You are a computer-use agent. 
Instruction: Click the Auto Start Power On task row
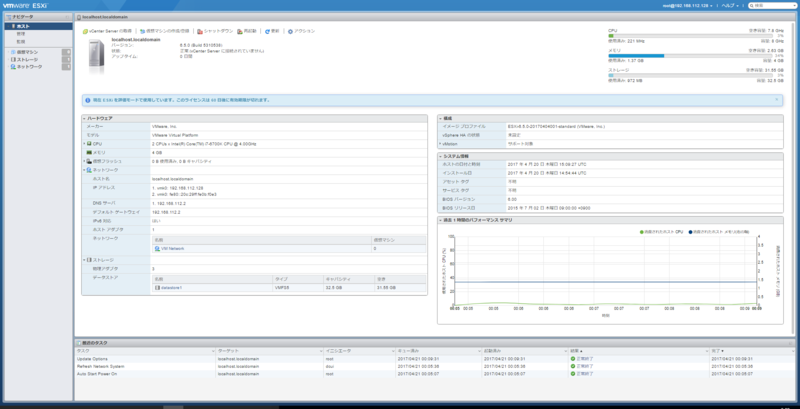tap(435, 374)
